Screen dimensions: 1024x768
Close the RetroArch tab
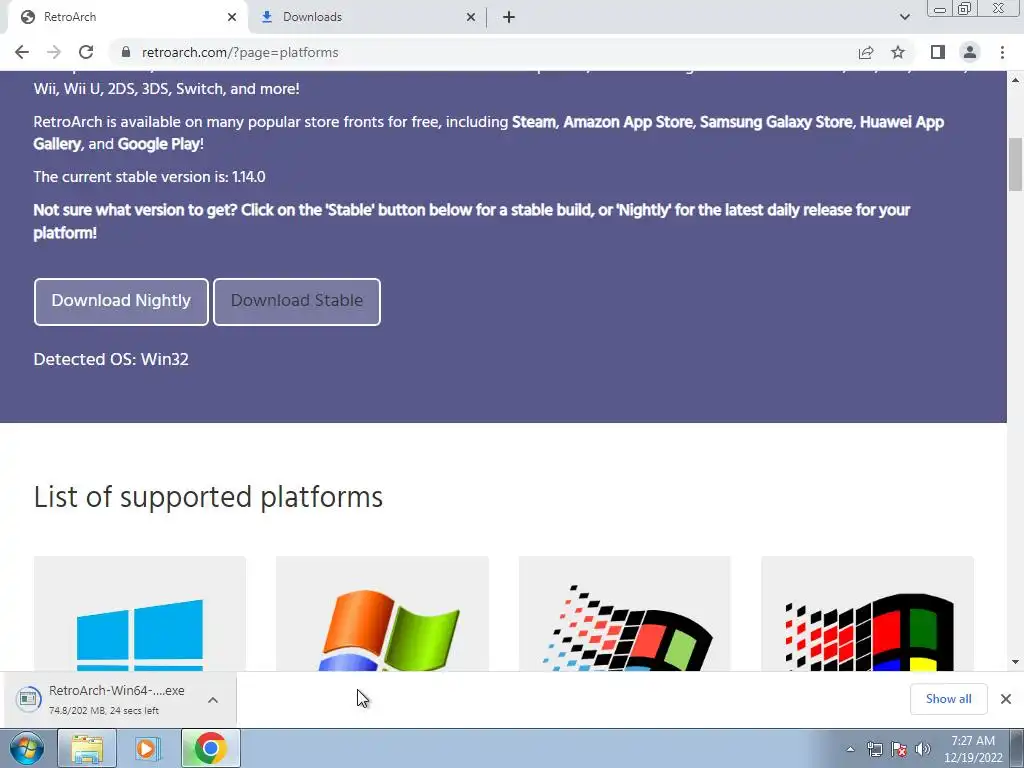232,17
